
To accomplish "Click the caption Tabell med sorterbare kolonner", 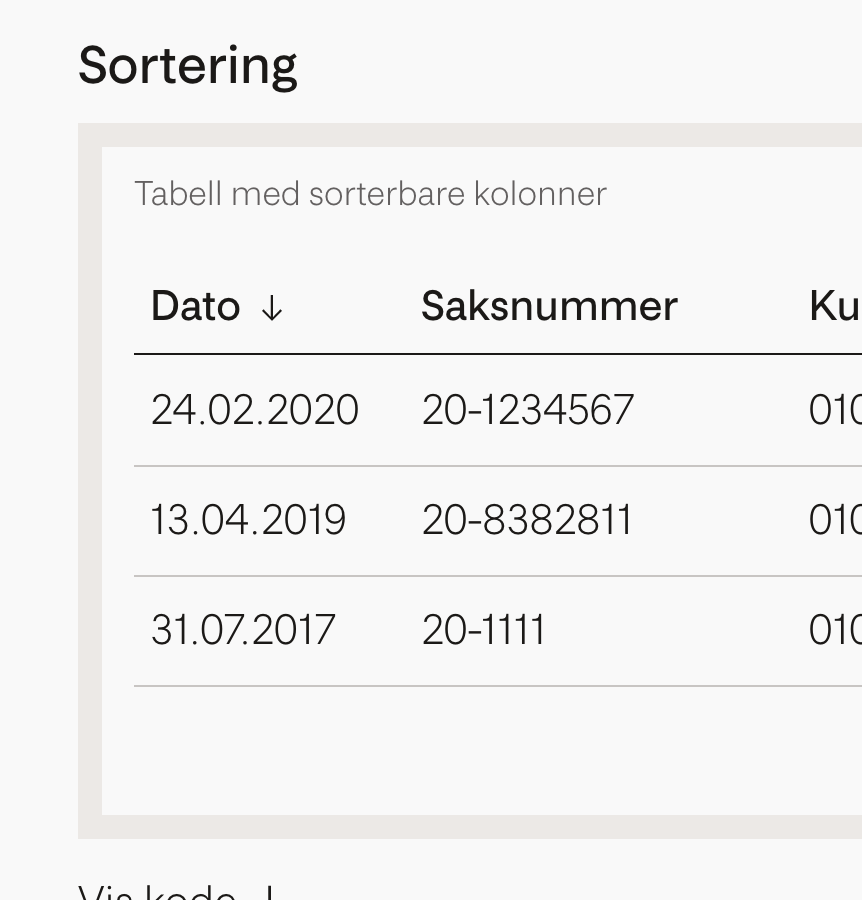I will click(370, 193).
